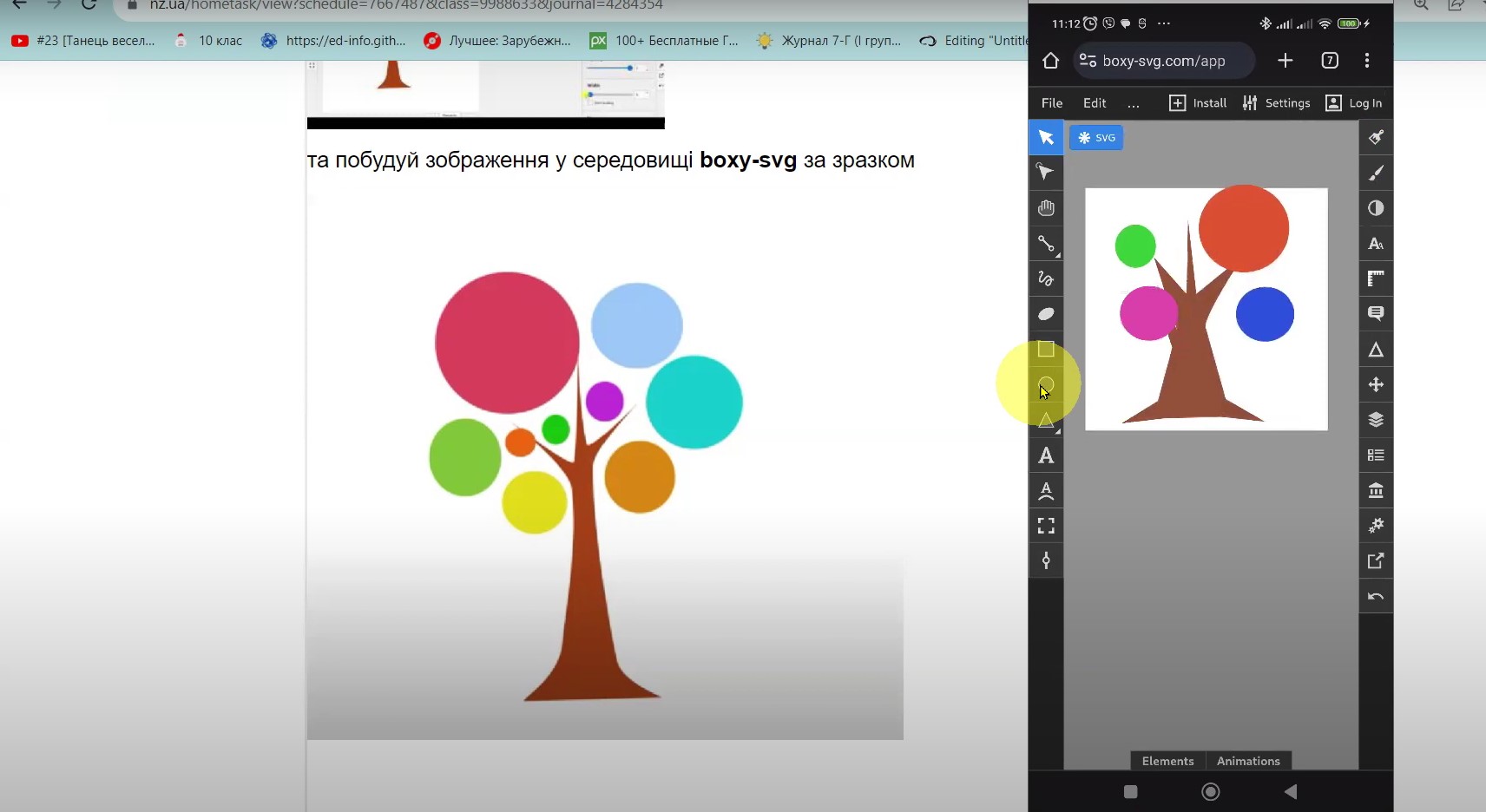Select the red circle on canvas

1244,228
